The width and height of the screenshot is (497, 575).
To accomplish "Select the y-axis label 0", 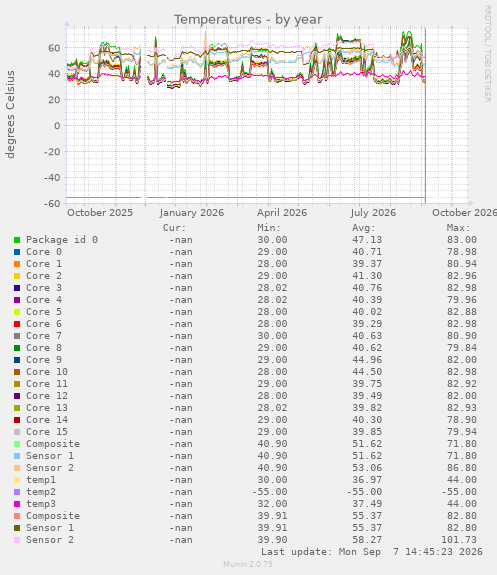I will click(57, 126).
